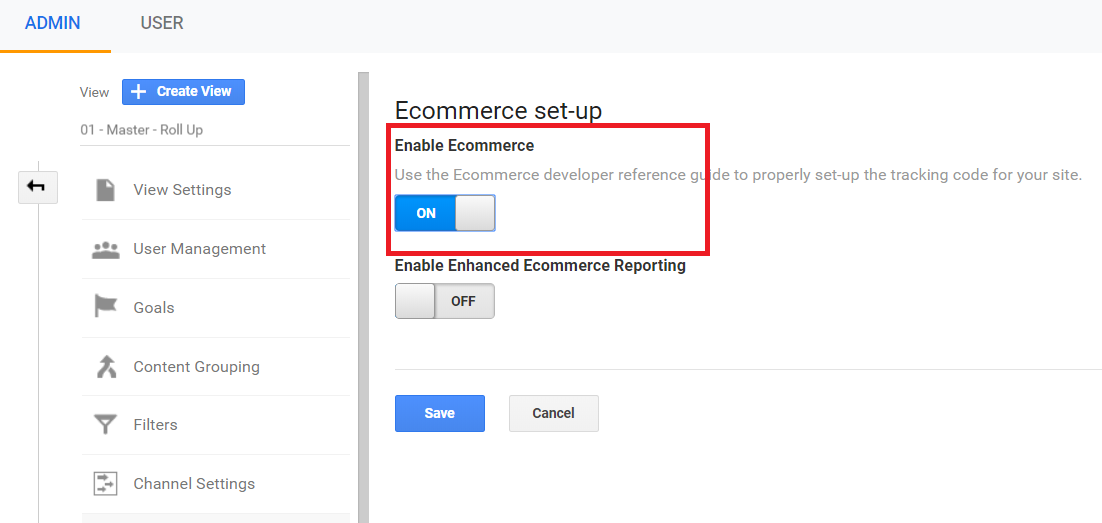Click the vertical scrollbar of the view panel
The width and height of the screenshot is (1102, 523).
(363, 297)
